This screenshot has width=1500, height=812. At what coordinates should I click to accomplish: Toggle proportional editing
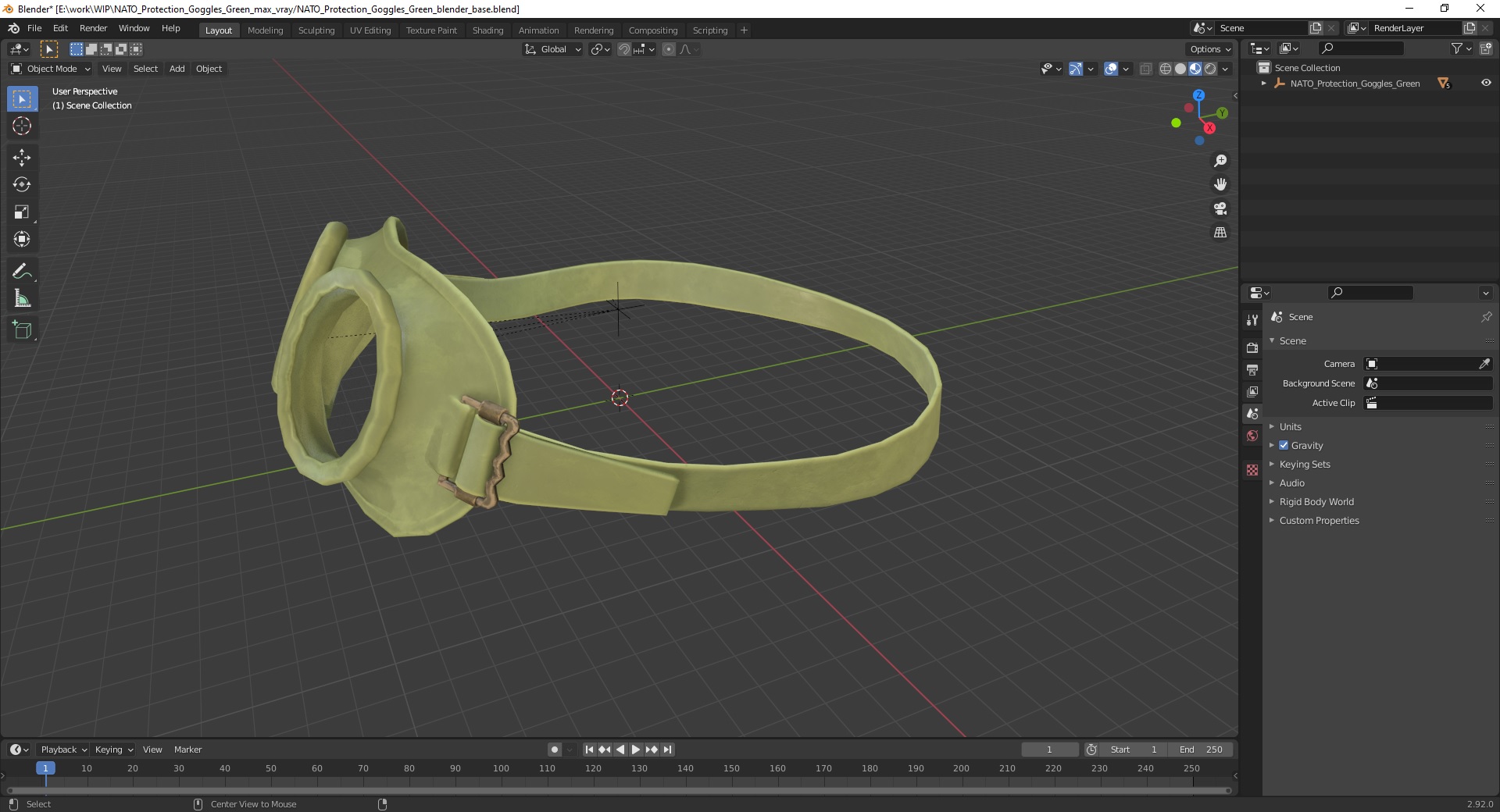pyautogui.click(x=669, y=49)
